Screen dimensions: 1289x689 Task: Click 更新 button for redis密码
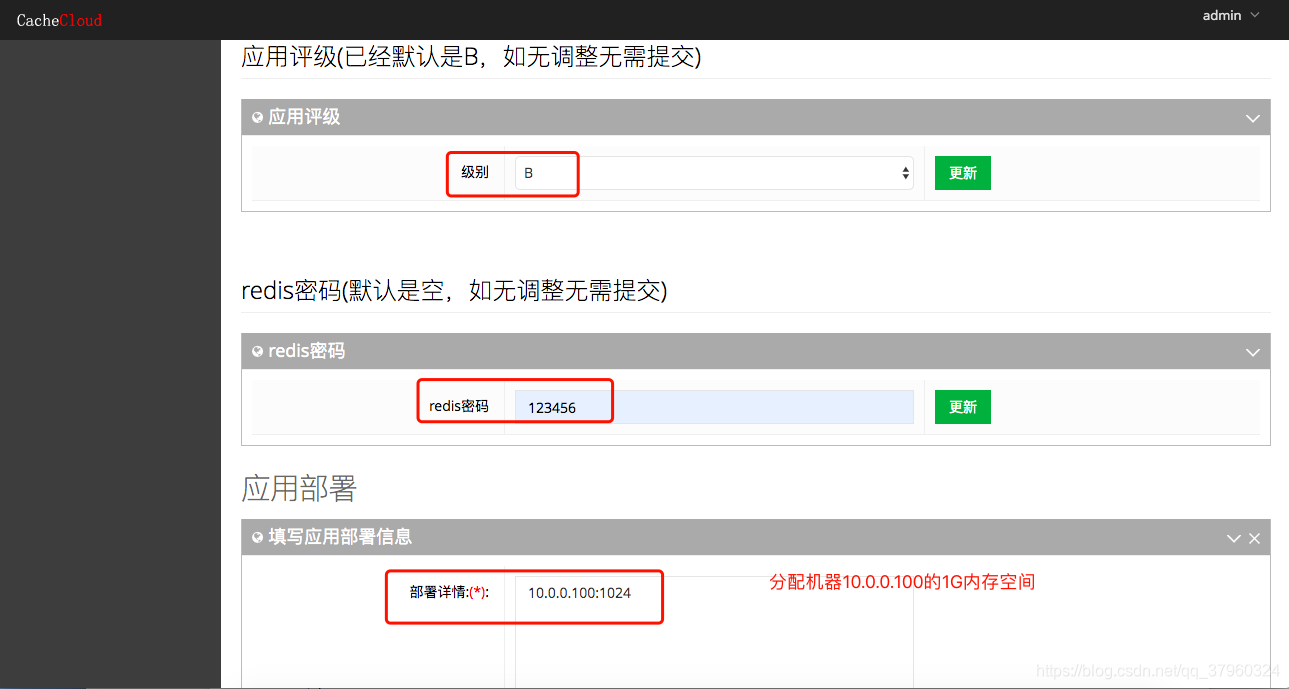962,407
